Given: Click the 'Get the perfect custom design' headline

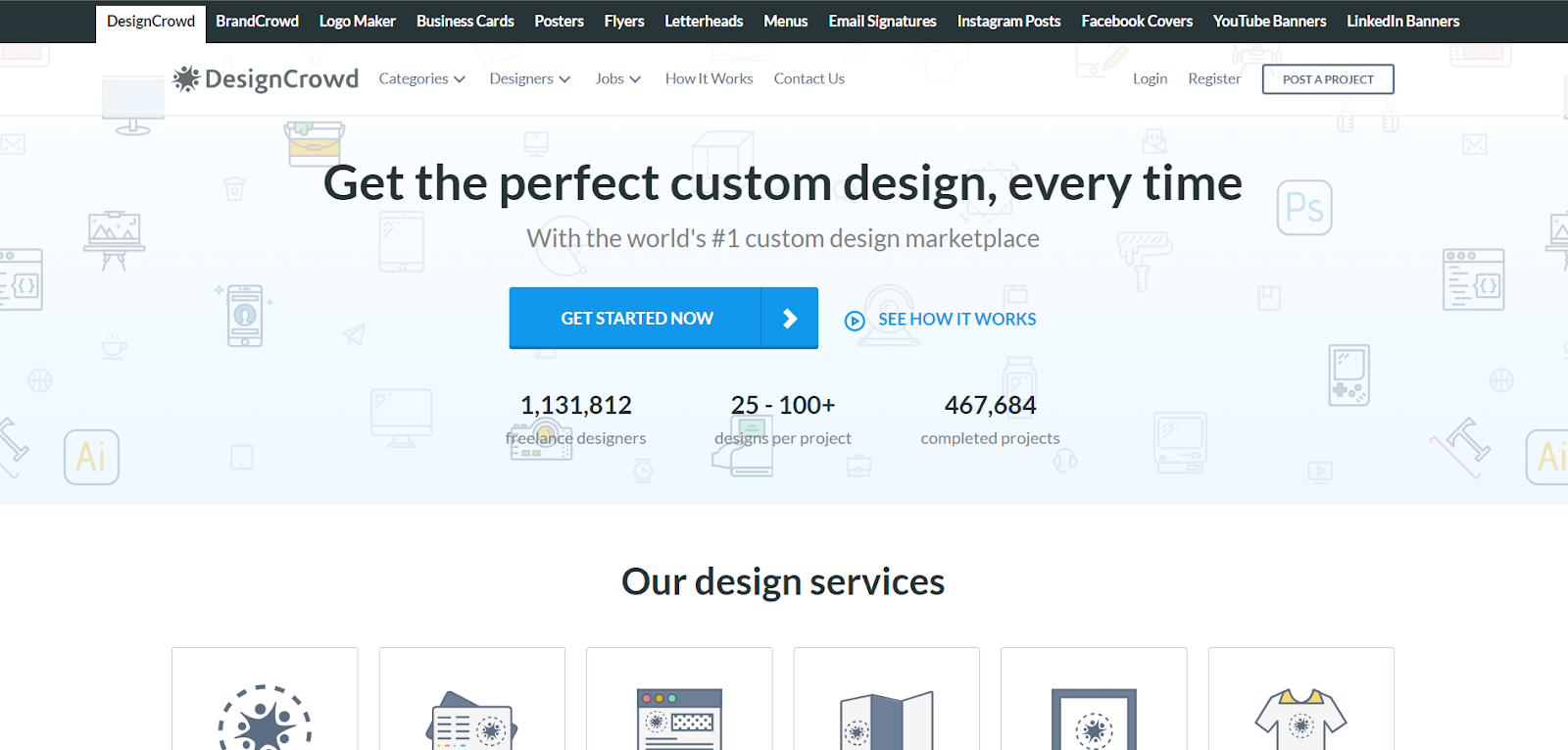Looking at the screenshot, I should (783, 183).
